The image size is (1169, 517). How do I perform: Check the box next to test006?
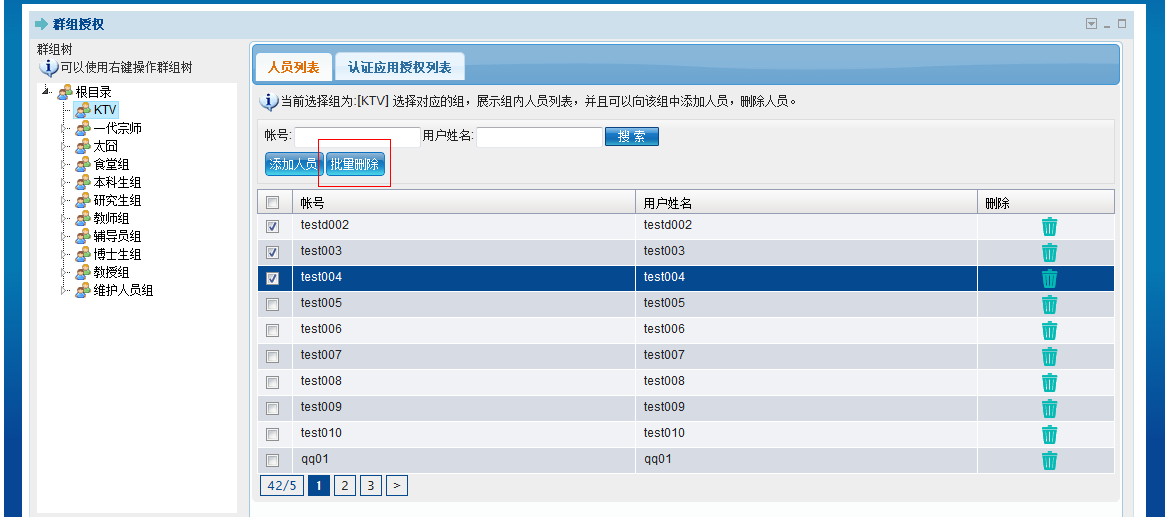coord(272,330)
